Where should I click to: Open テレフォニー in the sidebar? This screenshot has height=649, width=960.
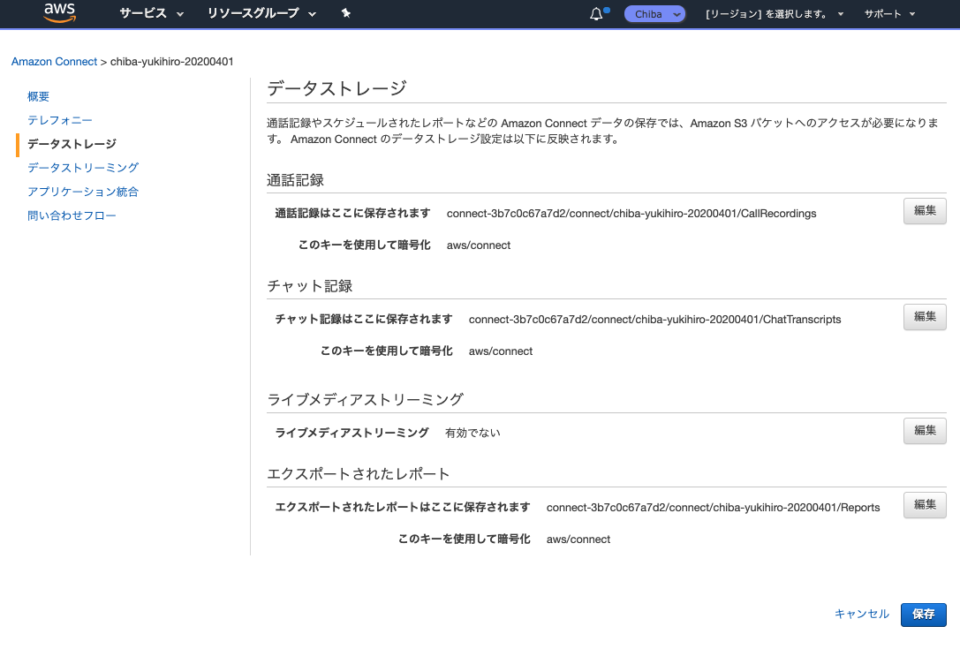59,120
